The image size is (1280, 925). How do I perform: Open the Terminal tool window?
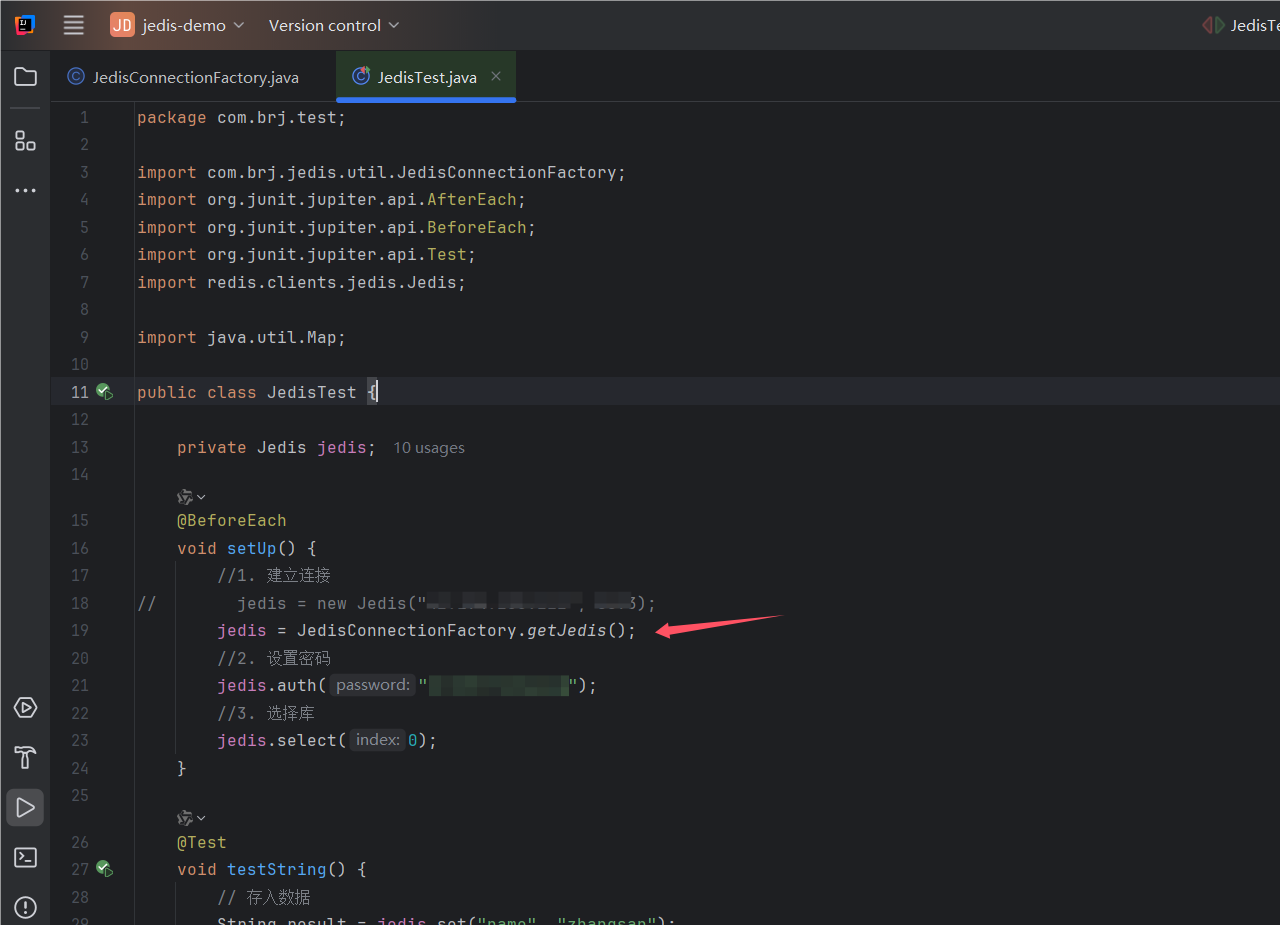pyautogui.click(x=25, y=857)
